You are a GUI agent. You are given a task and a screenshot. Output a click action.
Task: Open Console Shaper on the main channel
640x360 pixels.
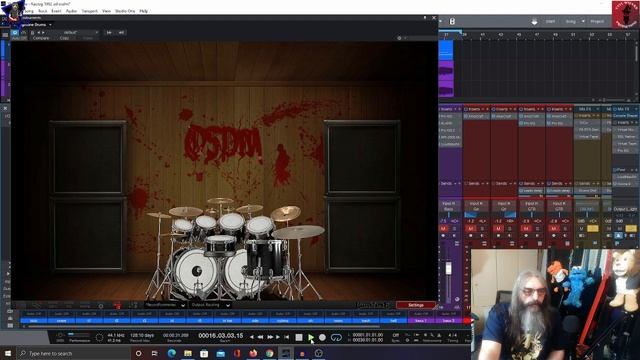pyautogui.click(x=626, y=116)
